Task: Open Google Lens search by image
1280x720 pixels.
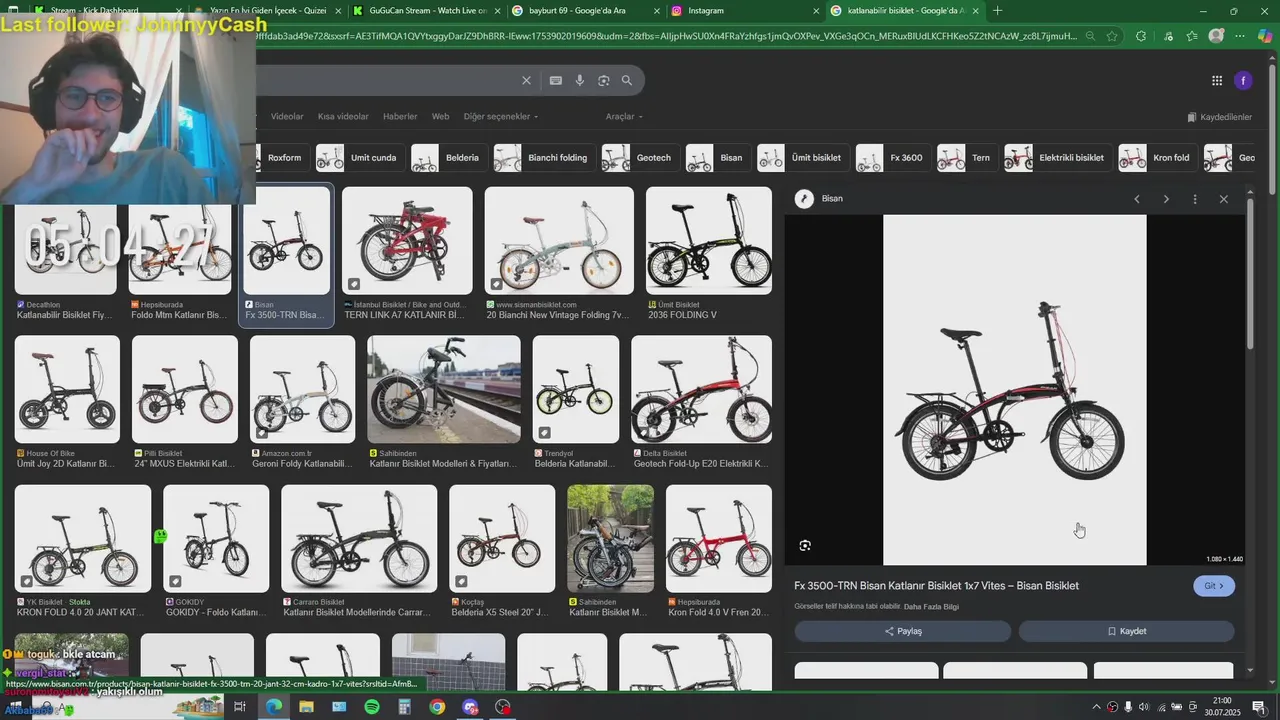Action: [603, 80]
